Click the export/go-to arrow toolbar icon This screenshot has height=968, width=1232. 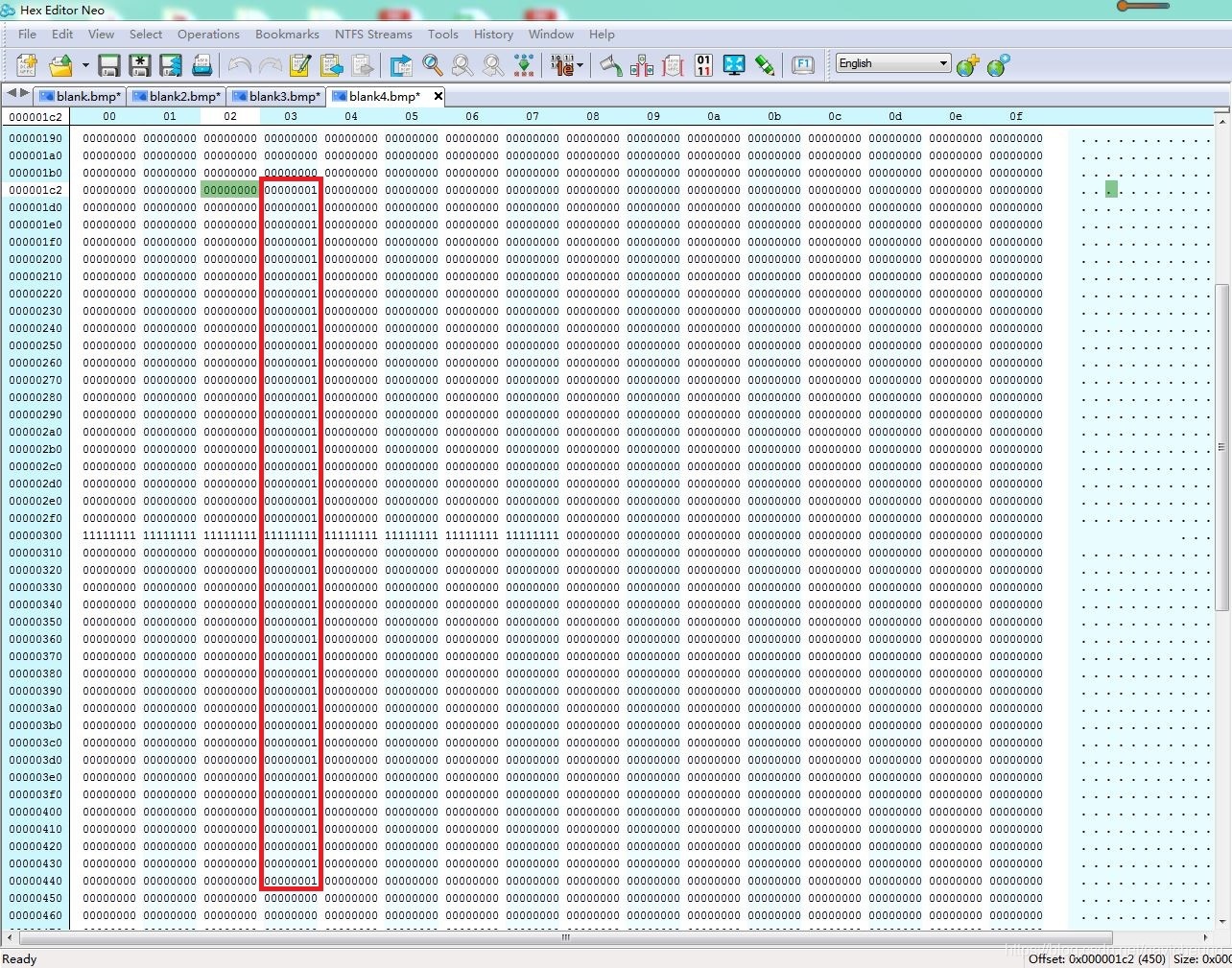click(401, 65)
